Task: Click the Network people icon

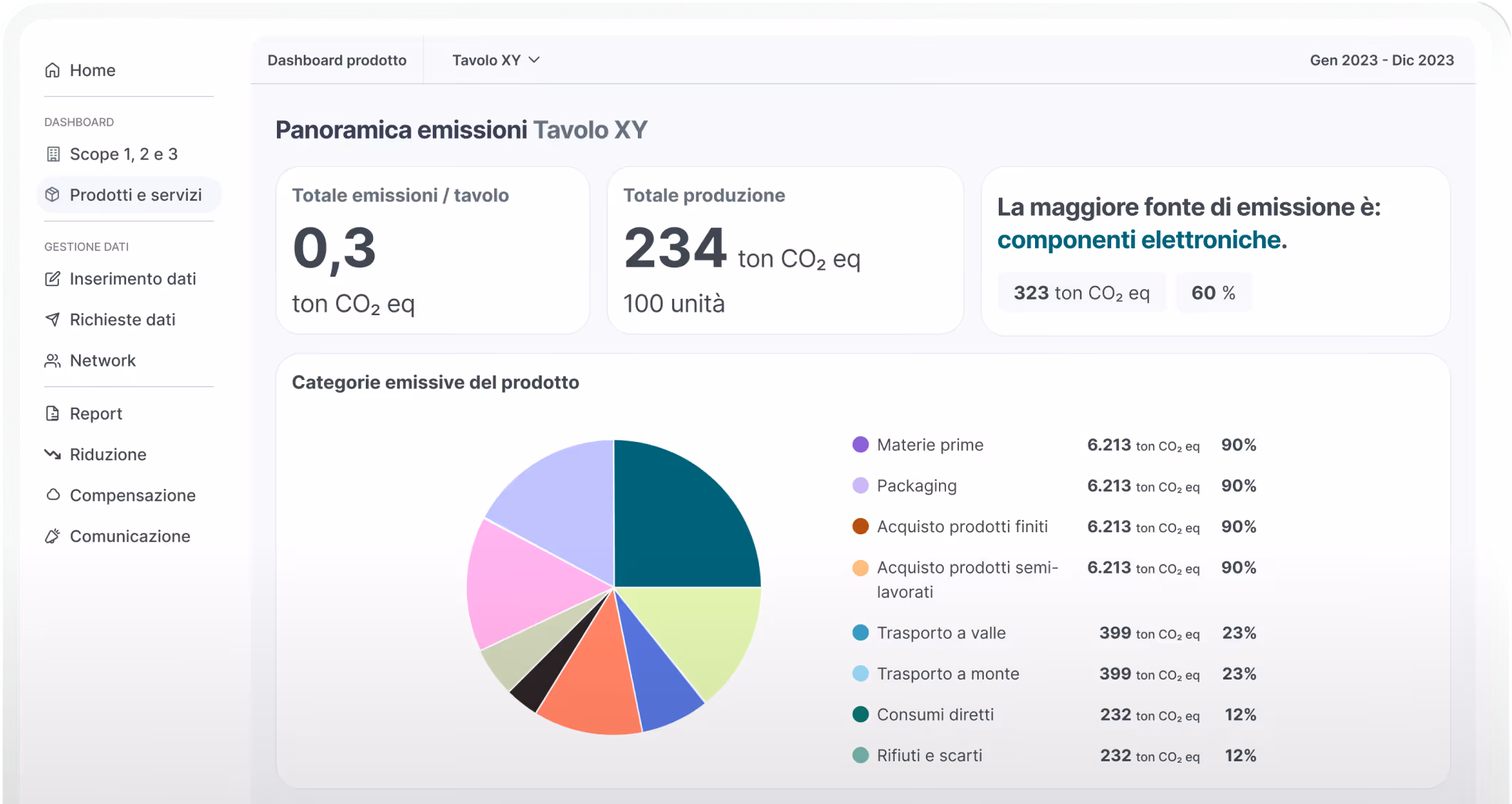Action: click(53, 361)
